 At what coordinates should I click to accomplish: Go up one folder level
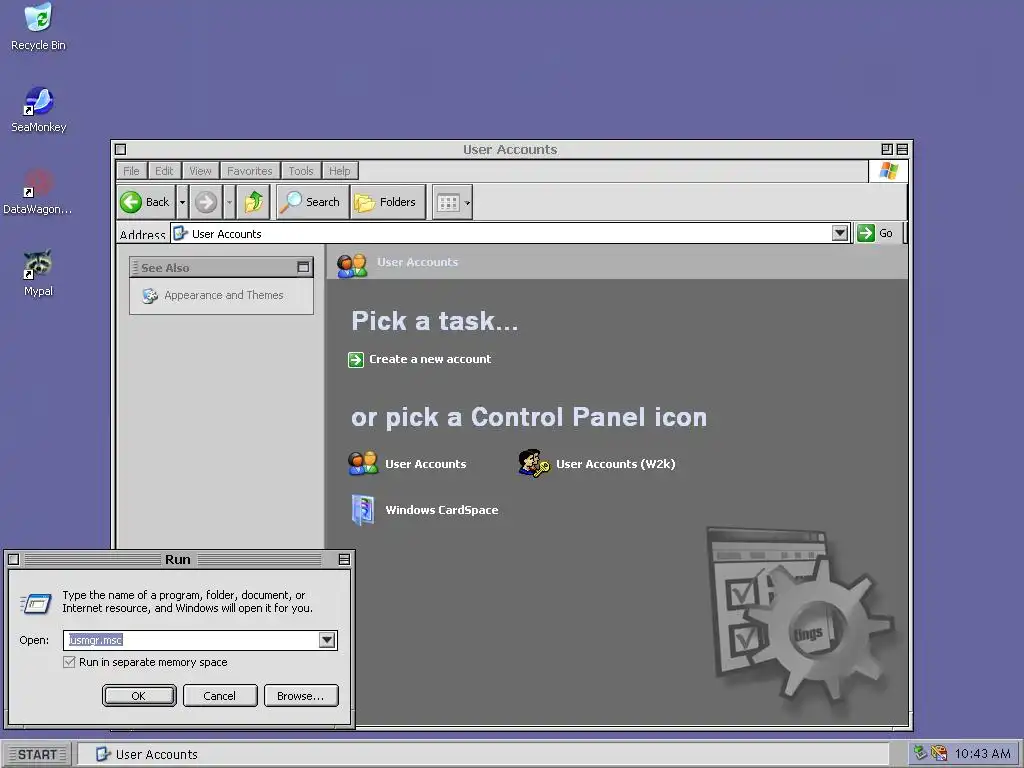point(253,202)
